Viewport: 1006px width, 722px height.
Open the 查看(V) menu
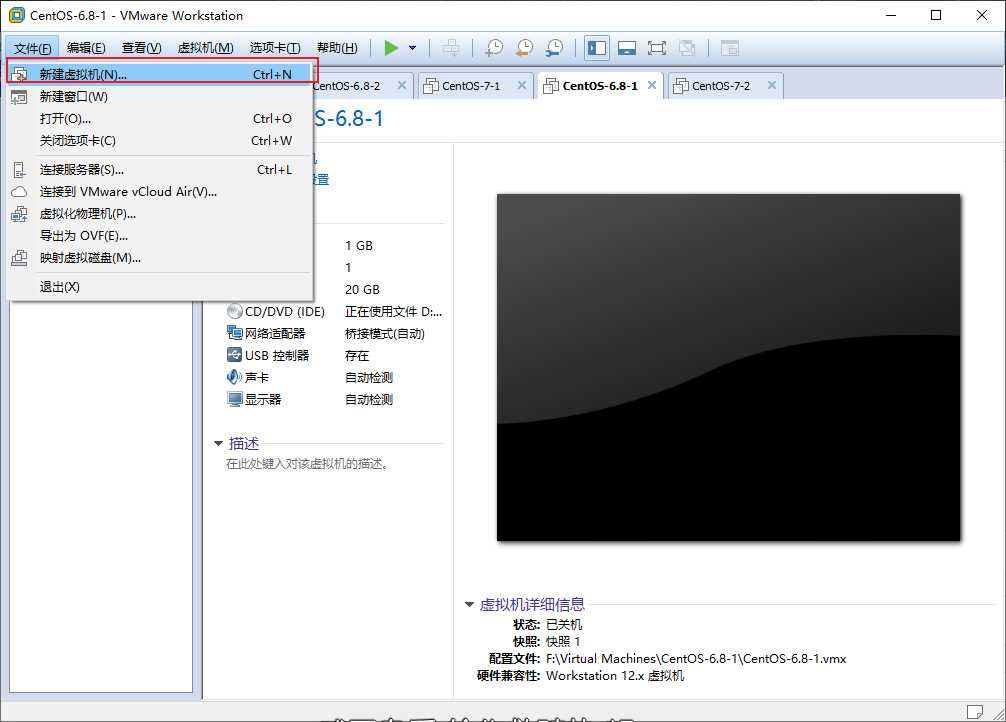[x=141, y=48]
